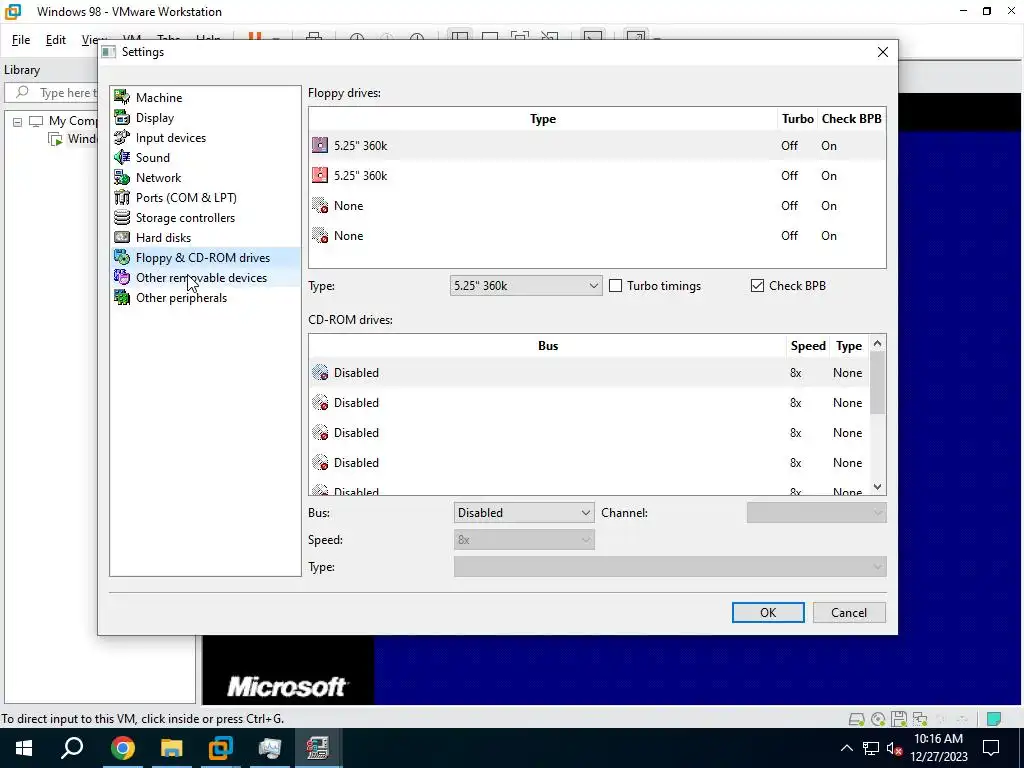The image size is (1024, 768).
Task: Open the Display settings category
Action: [155, 118]
